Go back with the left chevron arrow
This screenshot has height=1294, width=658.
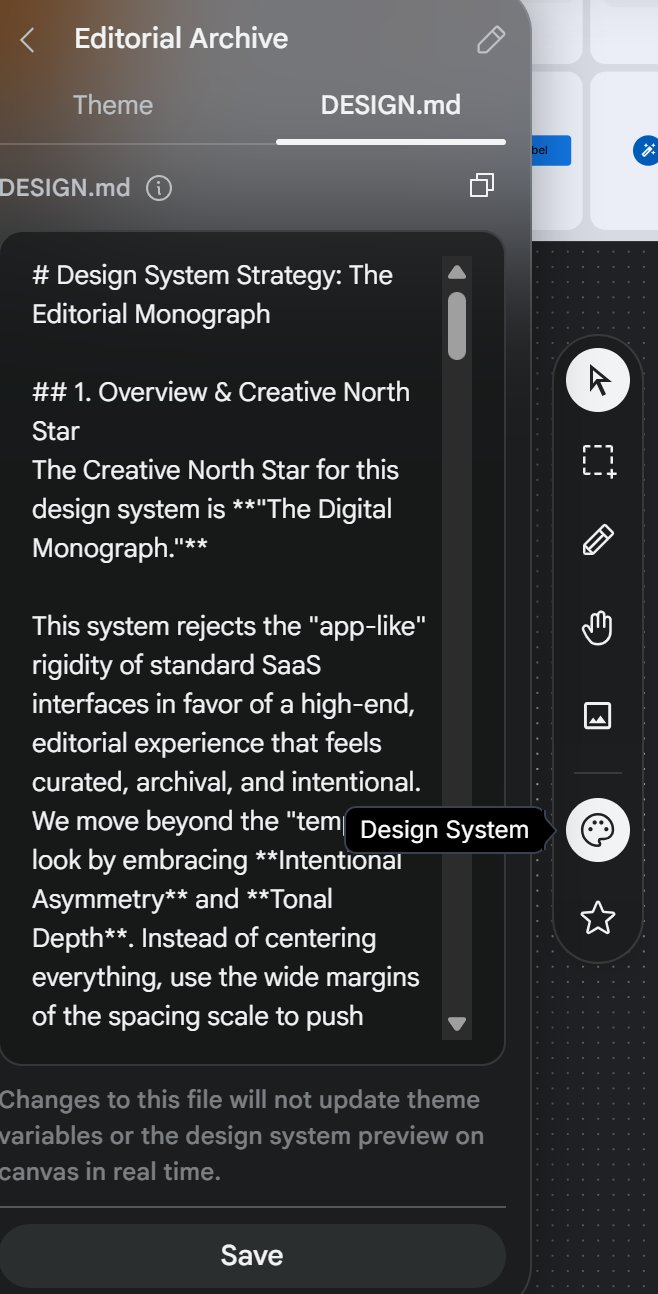pyautogui.click(x=27, y=40)
